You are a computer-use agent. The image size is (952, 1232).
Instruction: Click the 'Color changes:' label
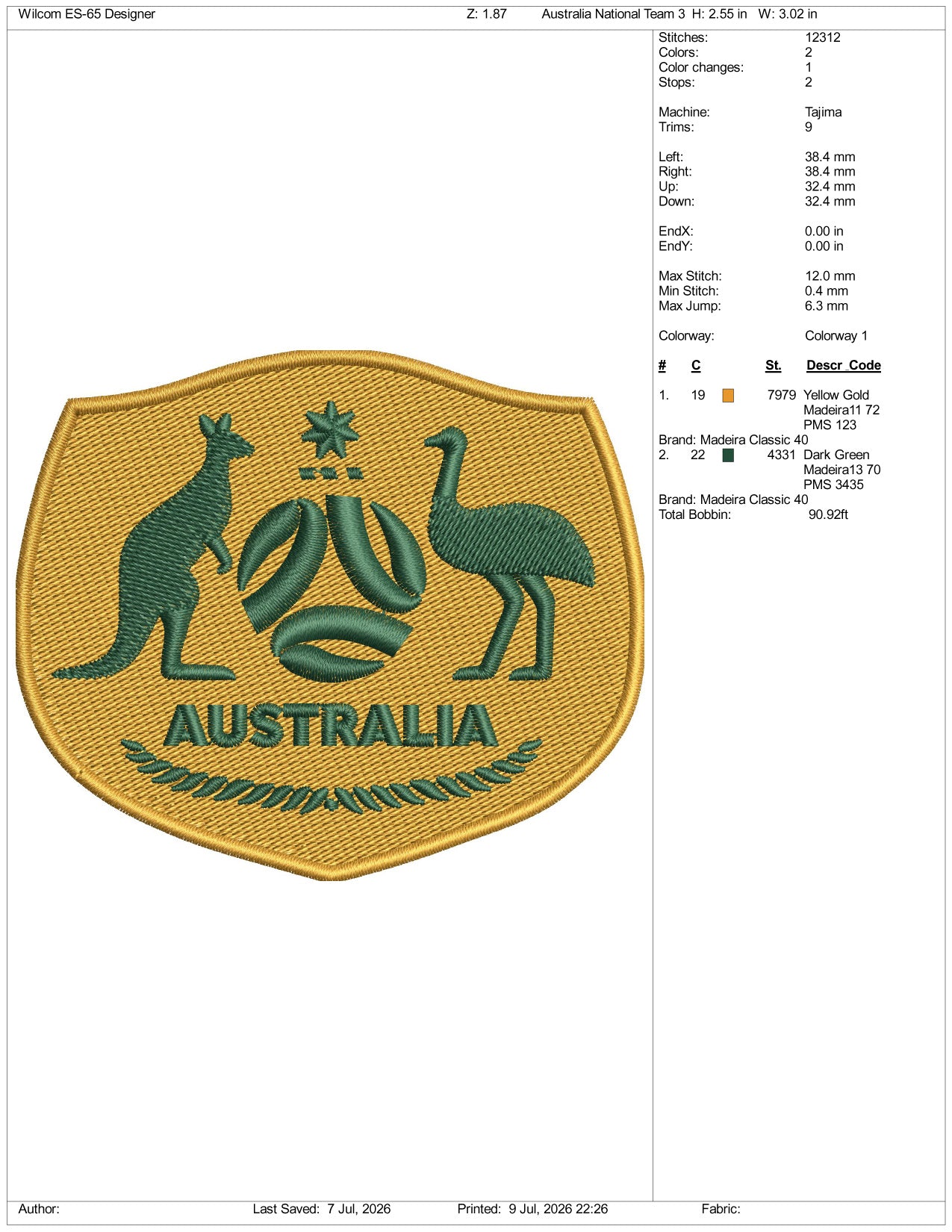701,67
